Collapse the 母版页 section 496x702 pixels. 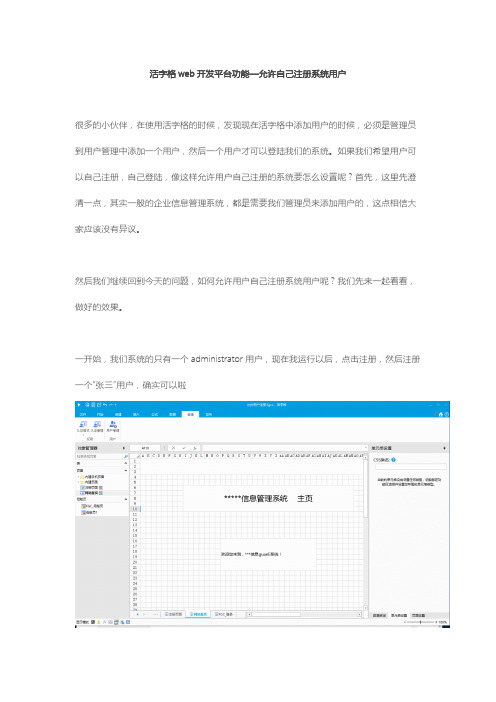tap(125, 499)
